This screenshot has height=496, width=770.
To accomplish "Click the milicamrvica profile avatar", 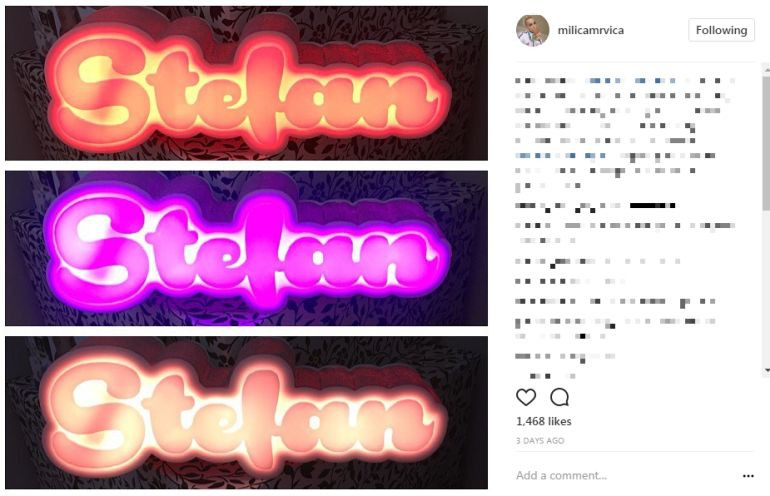I will tap(532, 30).
